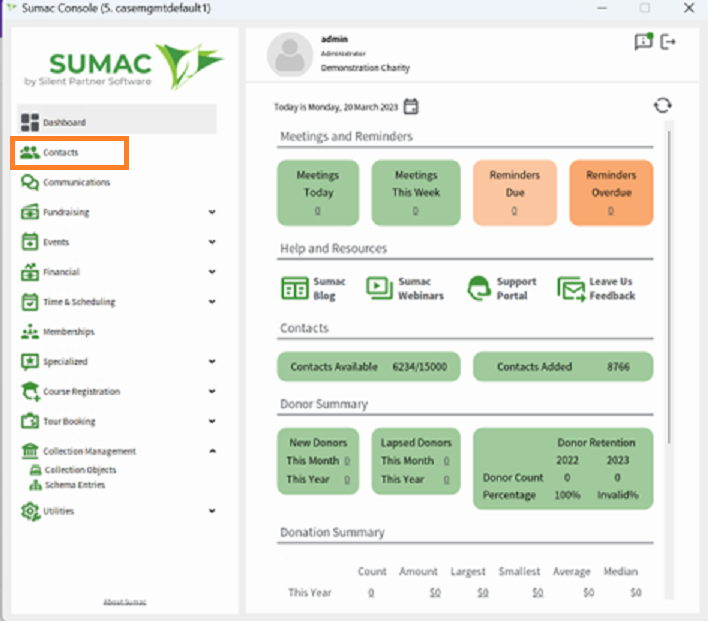Click the Collection Objects small icon
The height and width of the screenshot is (621, 708).
35,470
